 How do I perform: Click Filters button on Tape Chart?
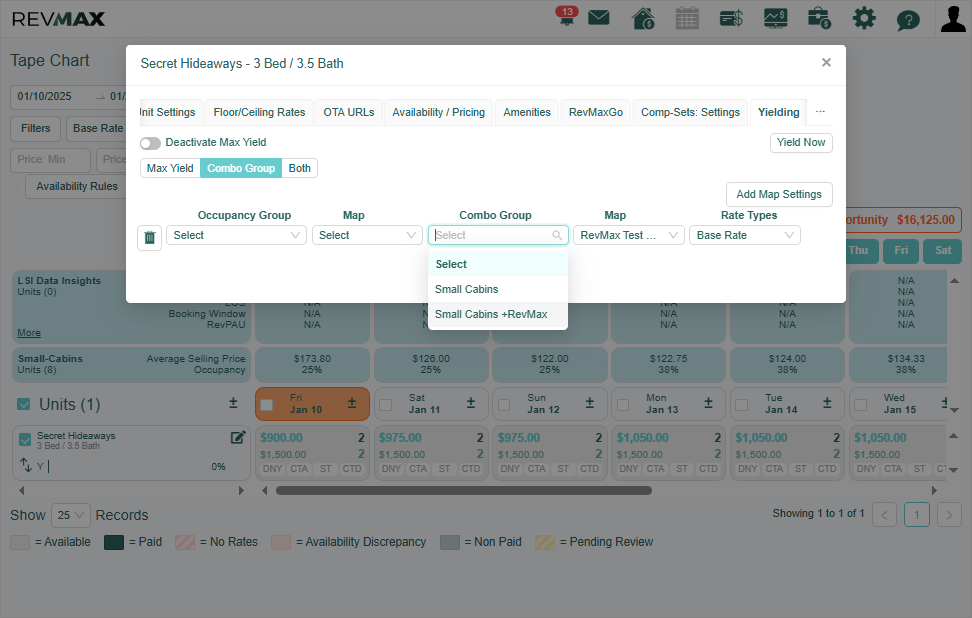tap(35, 128)
